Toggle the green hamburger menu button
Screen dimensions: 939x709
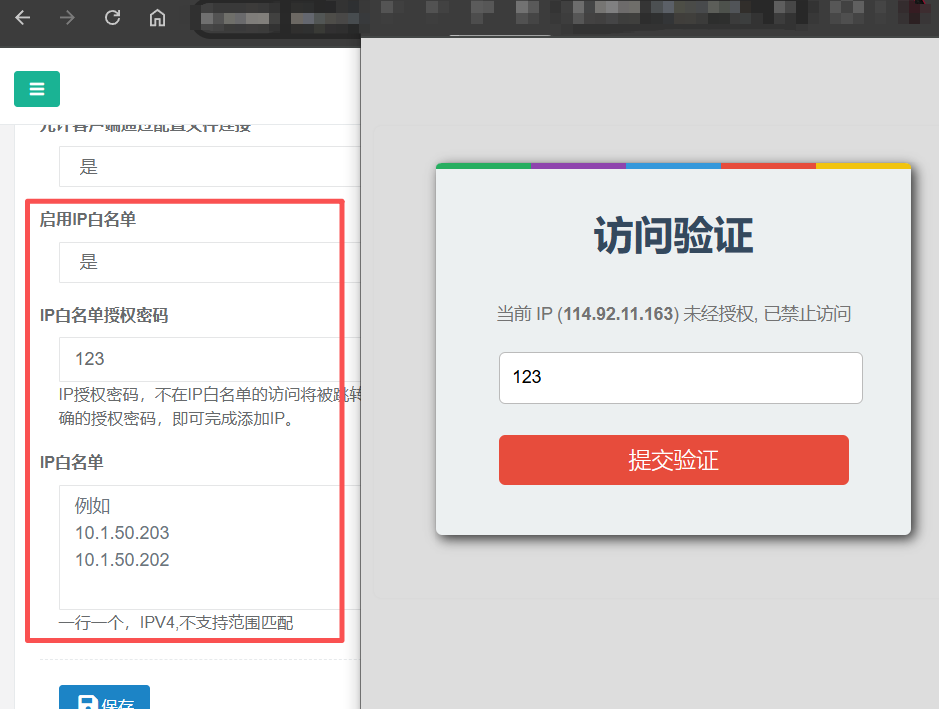pyautogui.click(x=37, y=89)
